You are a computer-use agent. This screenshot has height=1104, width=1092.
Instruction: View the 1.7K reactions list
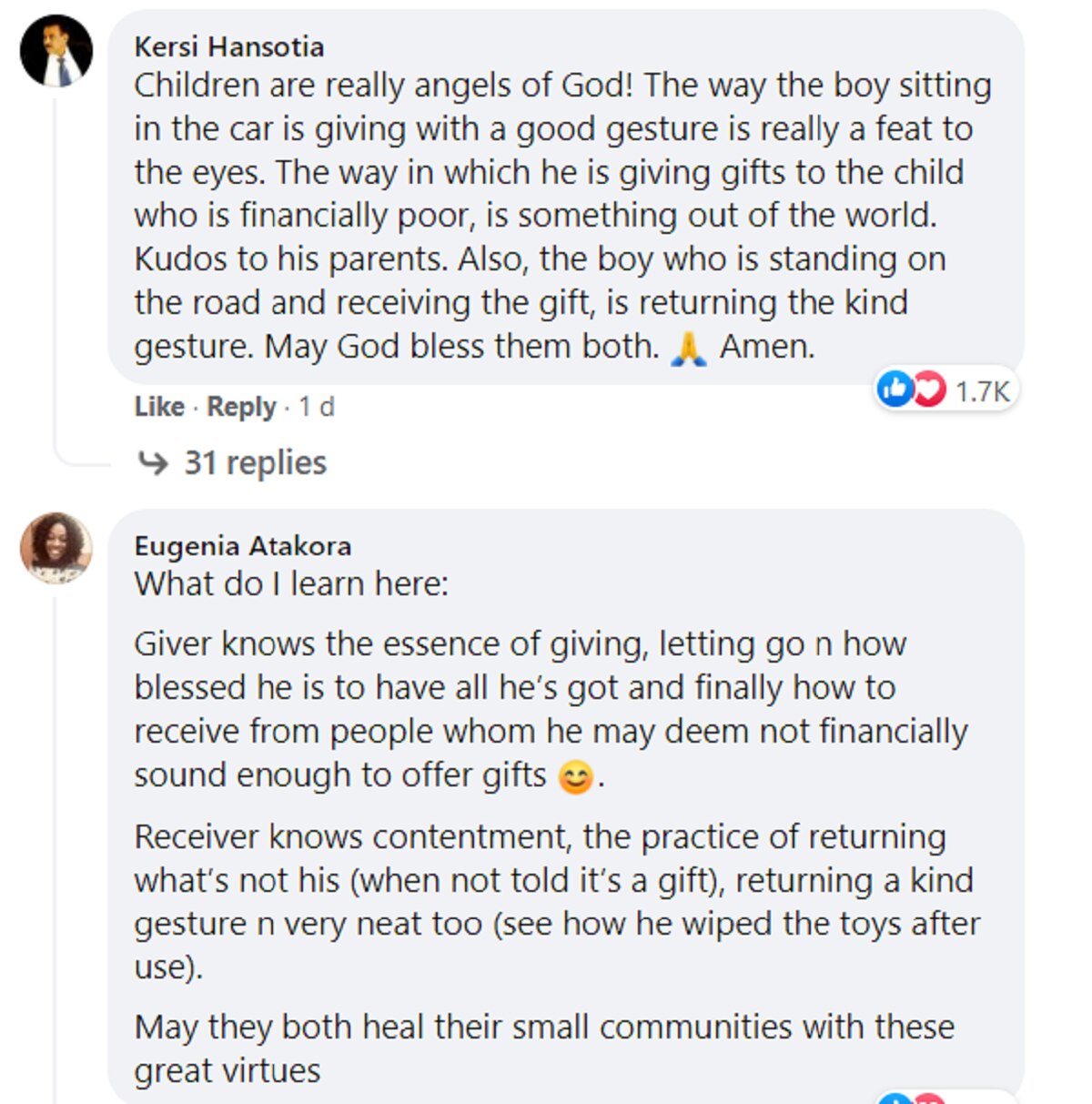(x=981, y=391)
